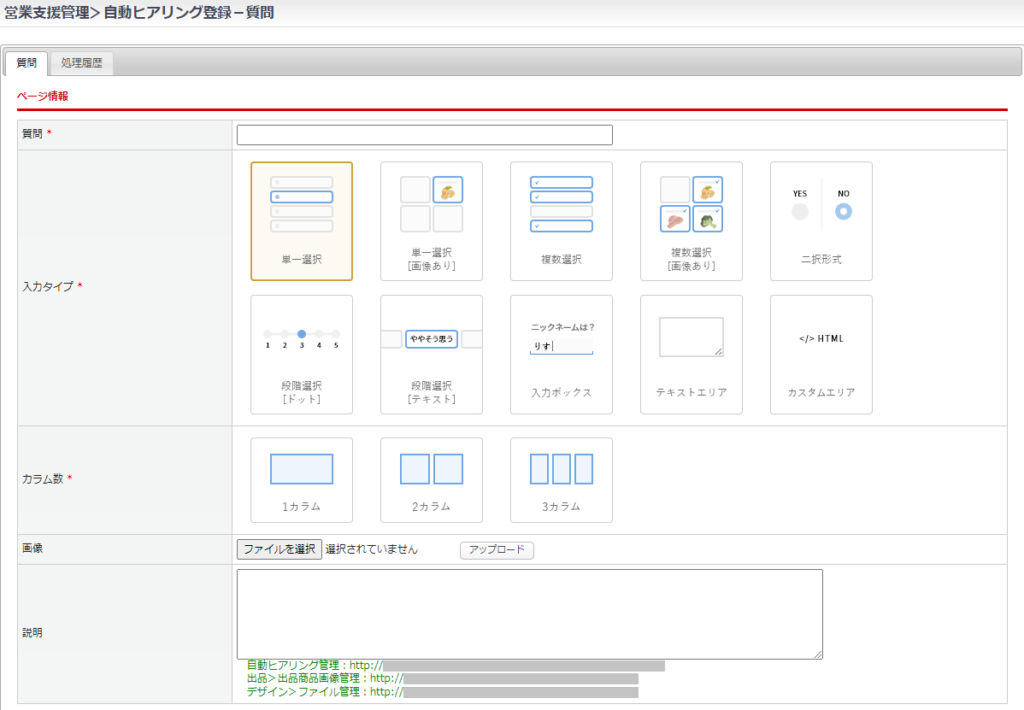Open the 質問 tab
This screenshot has height=710, width=1024.
27,63
